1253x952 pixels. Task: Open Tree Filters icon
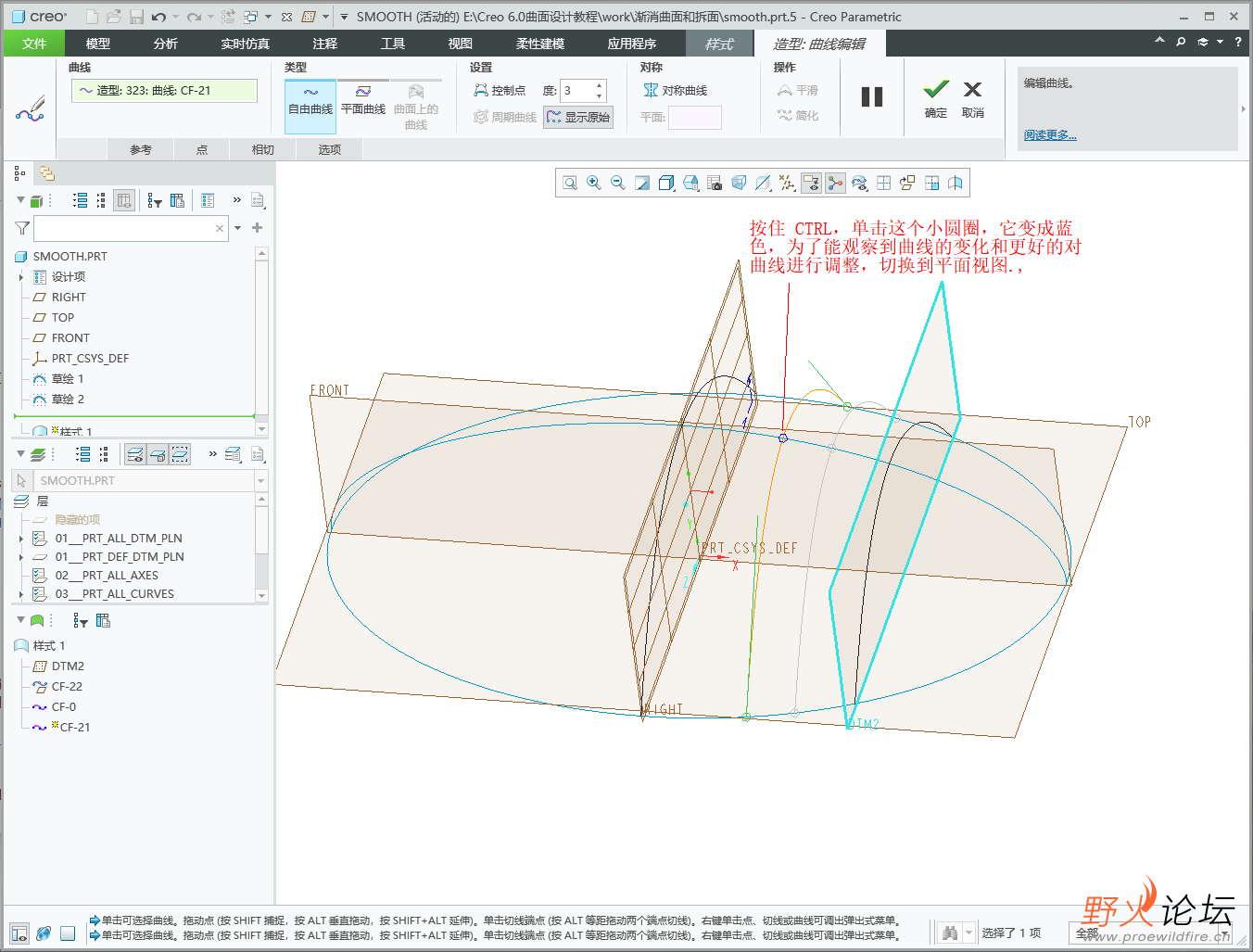[x=155, y=200]
